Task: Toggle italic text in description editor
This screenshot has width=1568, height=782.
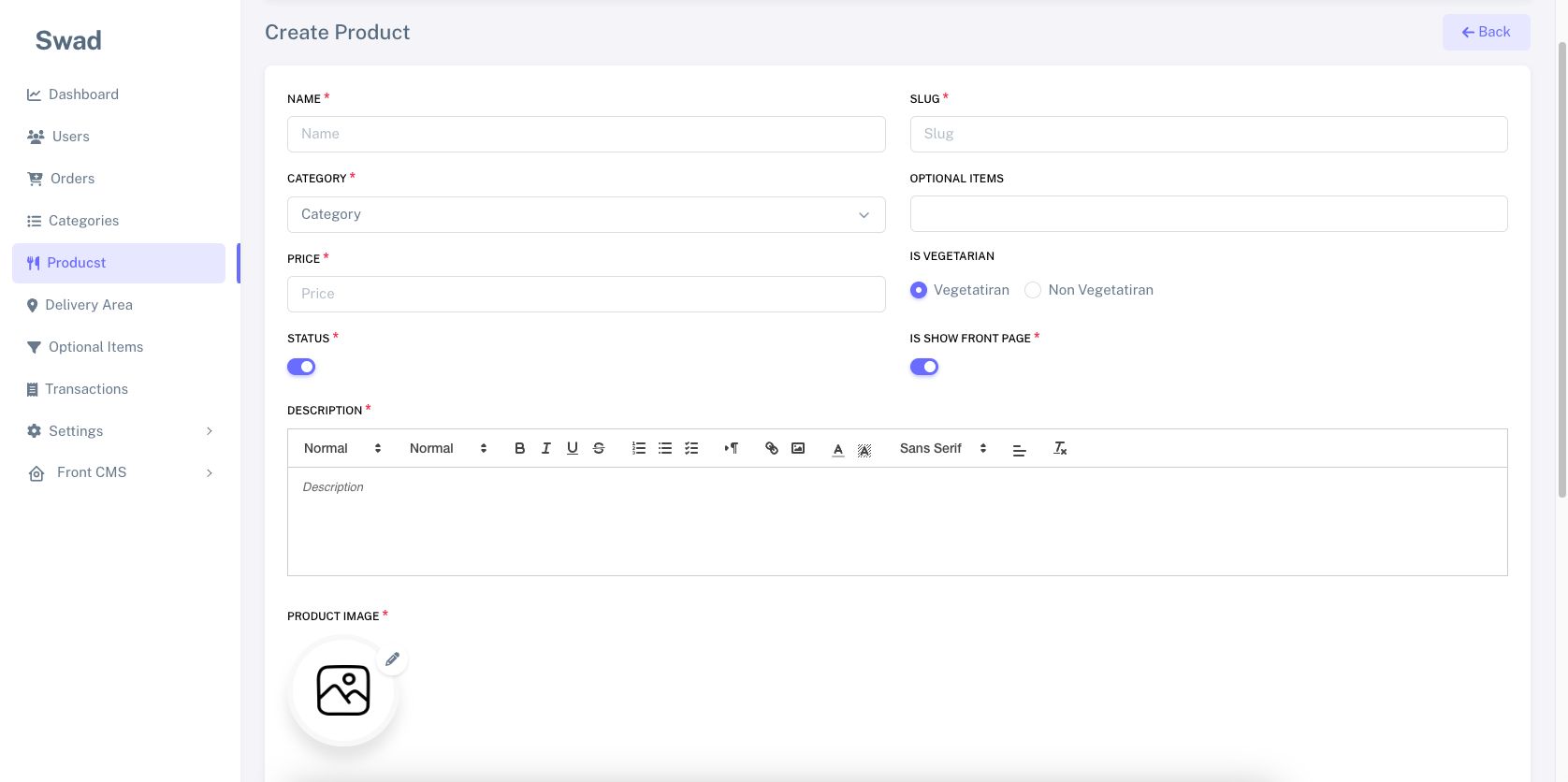Action: click(x=546, y=449)
